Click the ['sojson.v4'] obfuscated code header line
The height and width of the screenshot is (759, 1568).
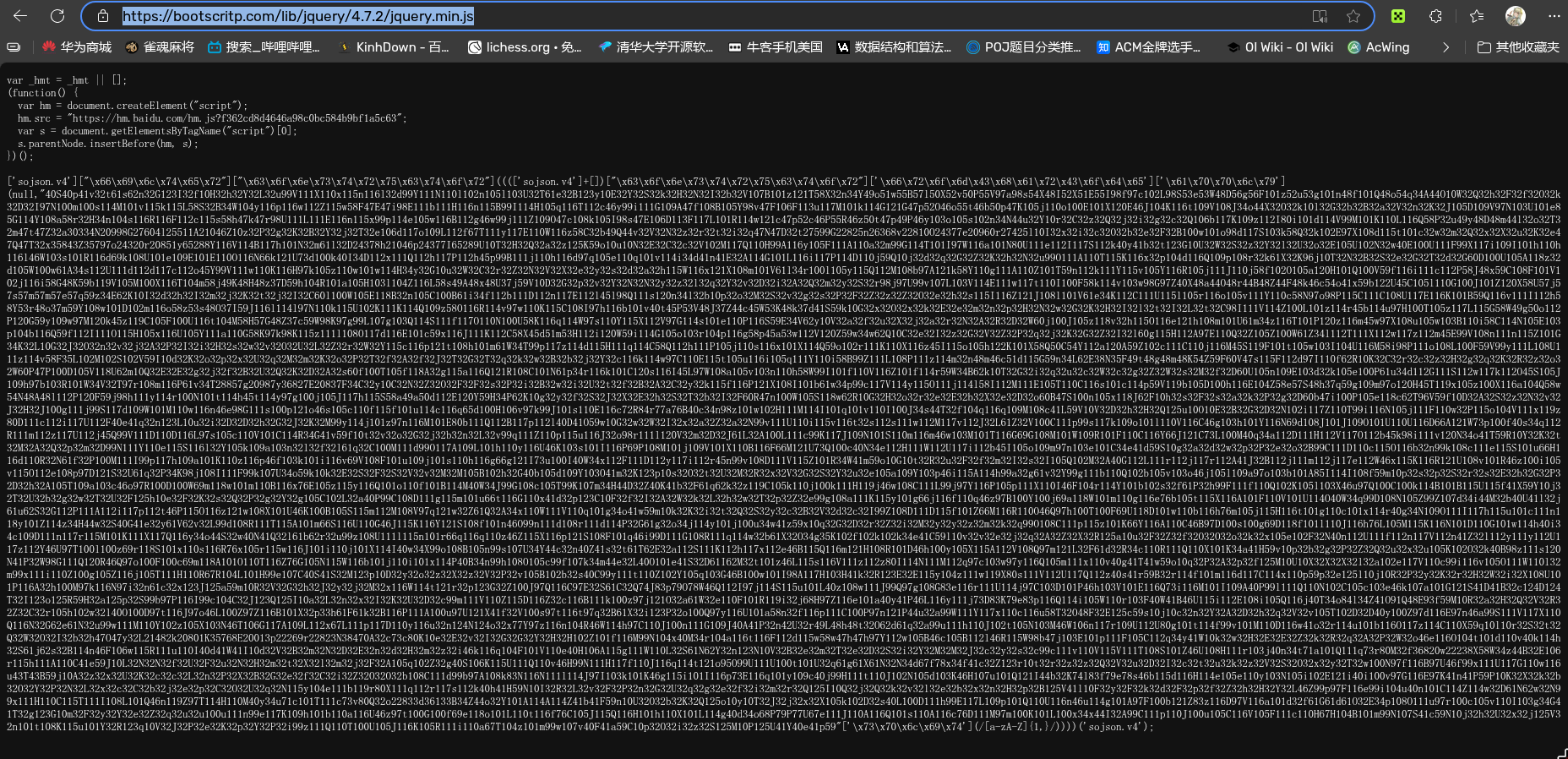[645, 182]
